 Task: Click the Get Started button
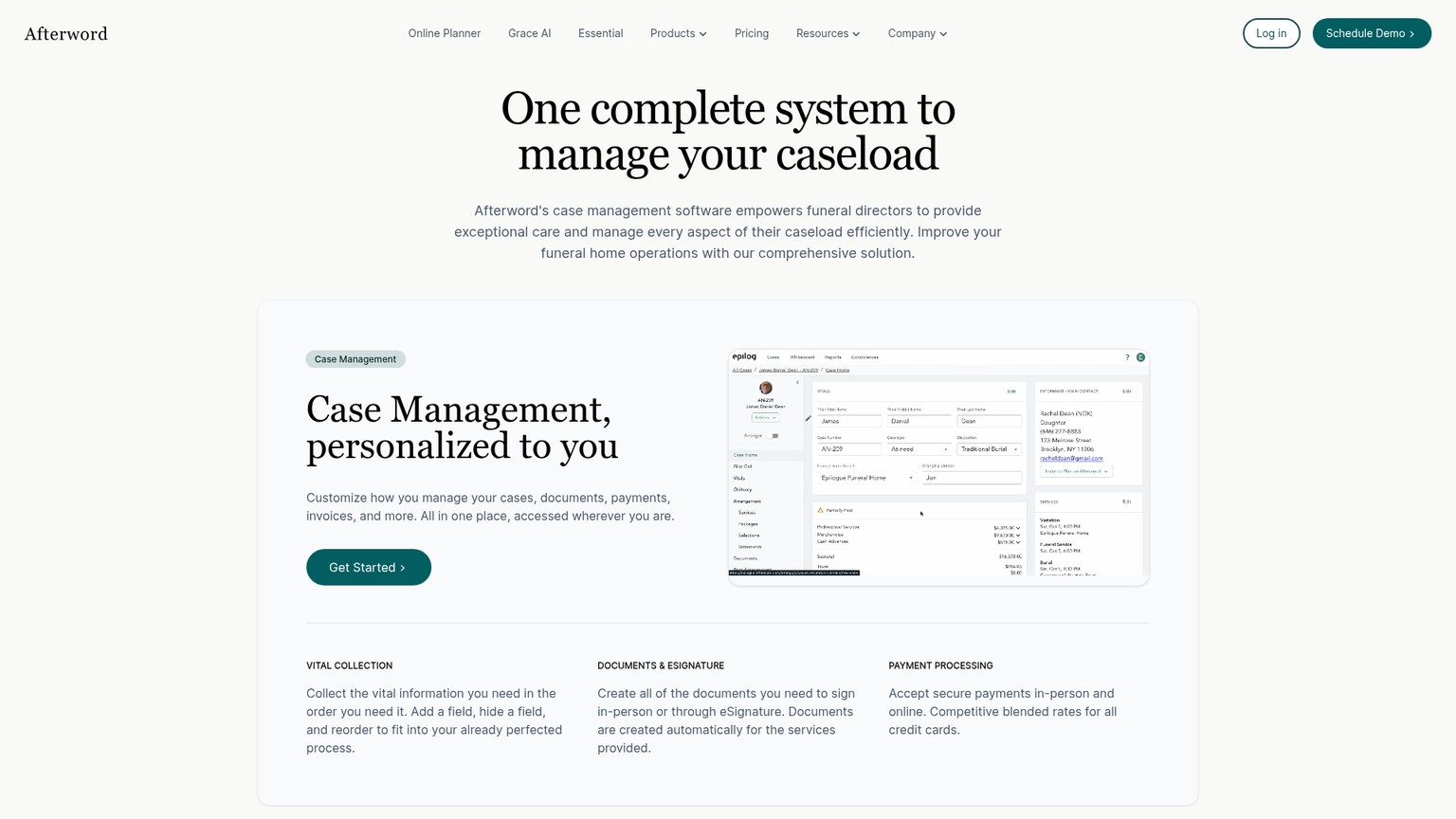369,567
